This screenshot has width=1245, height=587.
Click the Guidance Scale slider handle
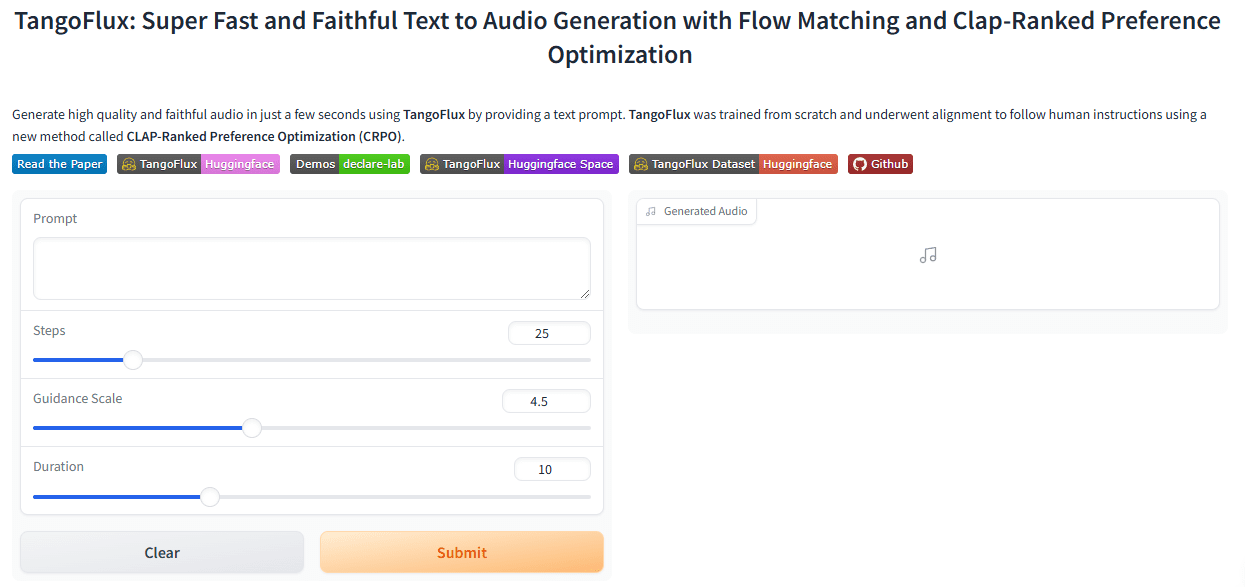(x=252, y=428)
